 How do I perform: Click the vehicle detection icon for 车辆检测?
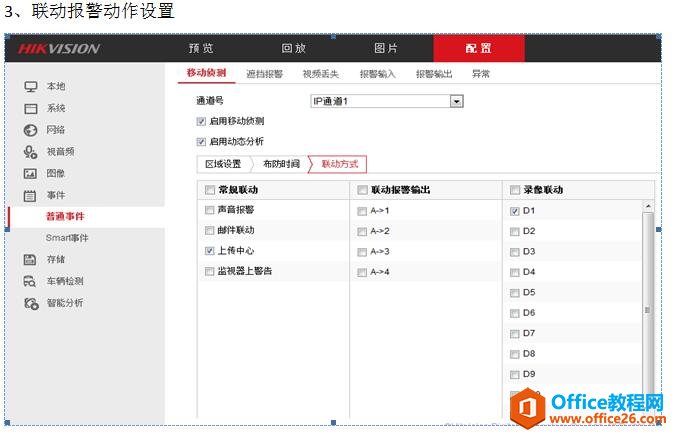click(x=30, y=281)
